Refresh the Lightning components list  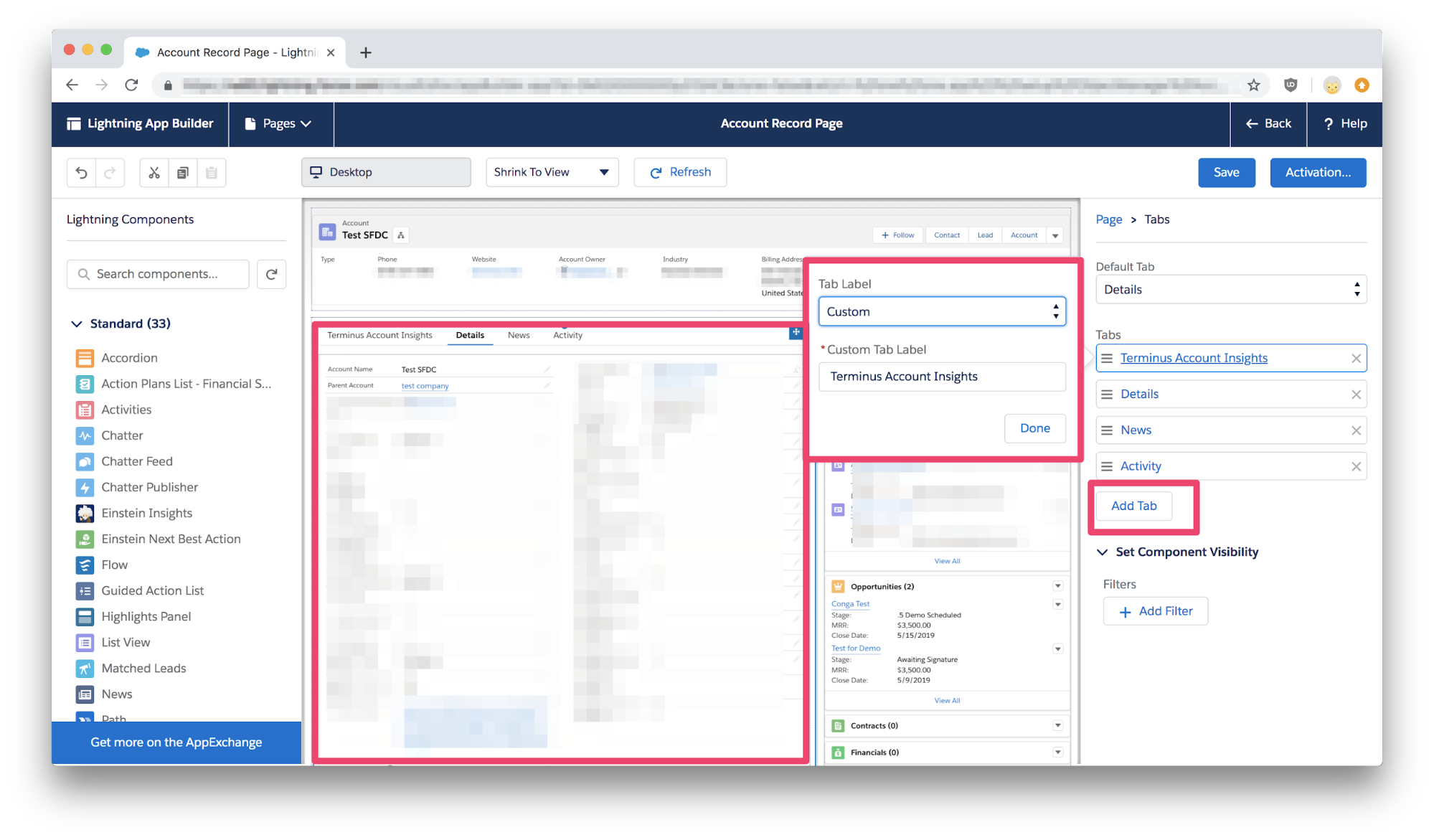272,274
